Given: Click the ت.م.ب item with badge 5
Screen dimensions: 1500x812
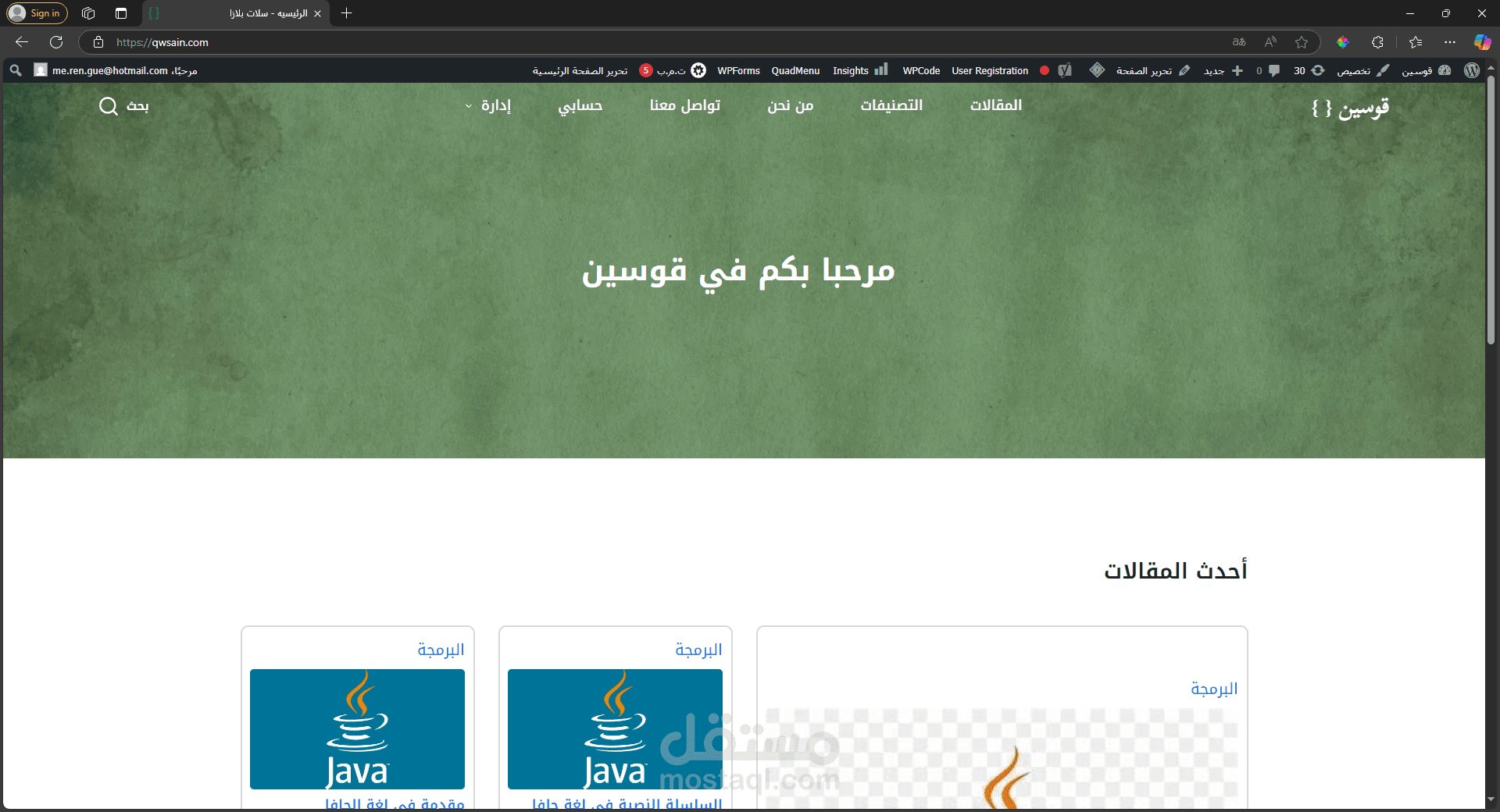Looking at the screenshot, I should coord(672,70).
